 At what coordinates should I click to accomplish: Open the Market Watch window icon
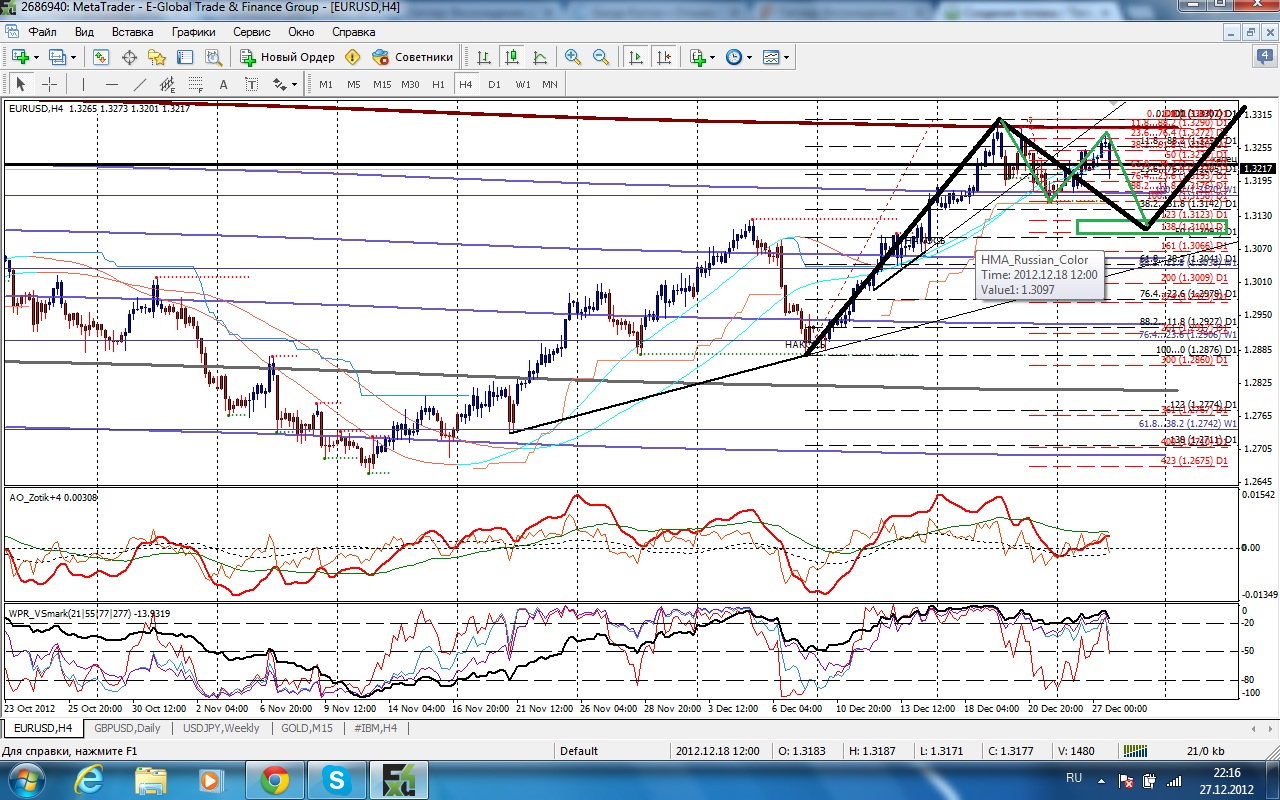(100, 58)
